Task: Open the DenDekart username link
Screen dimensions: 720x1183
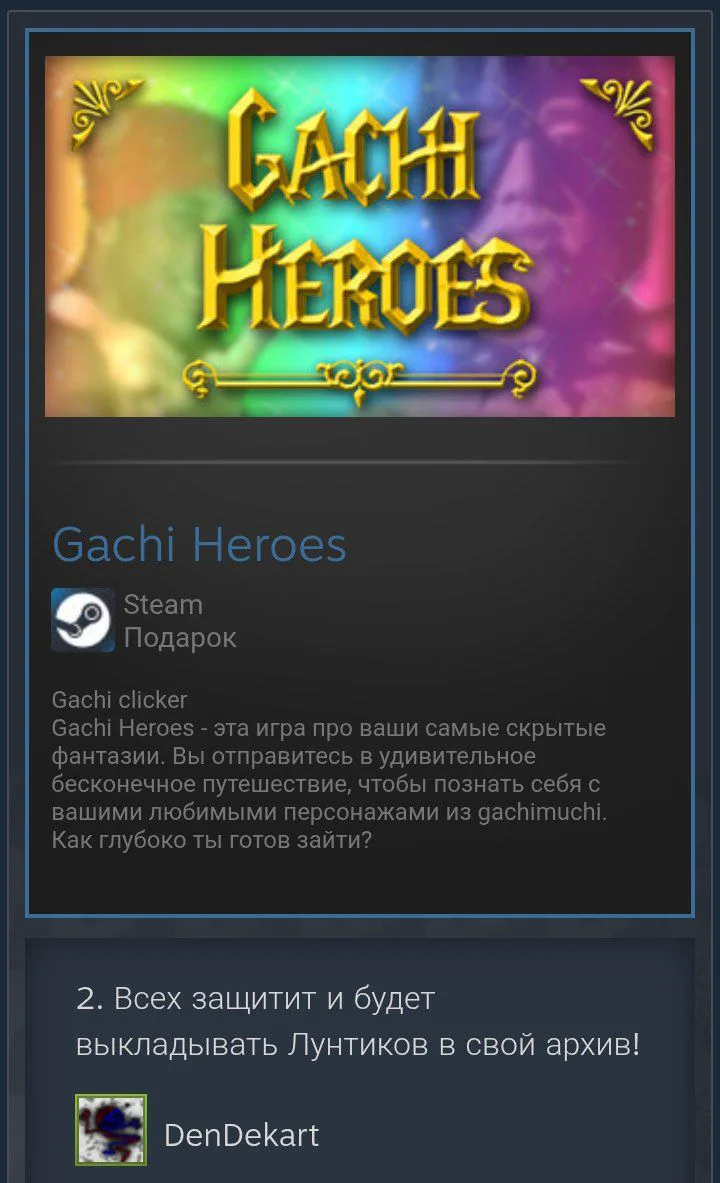Action: point(242,1135)
